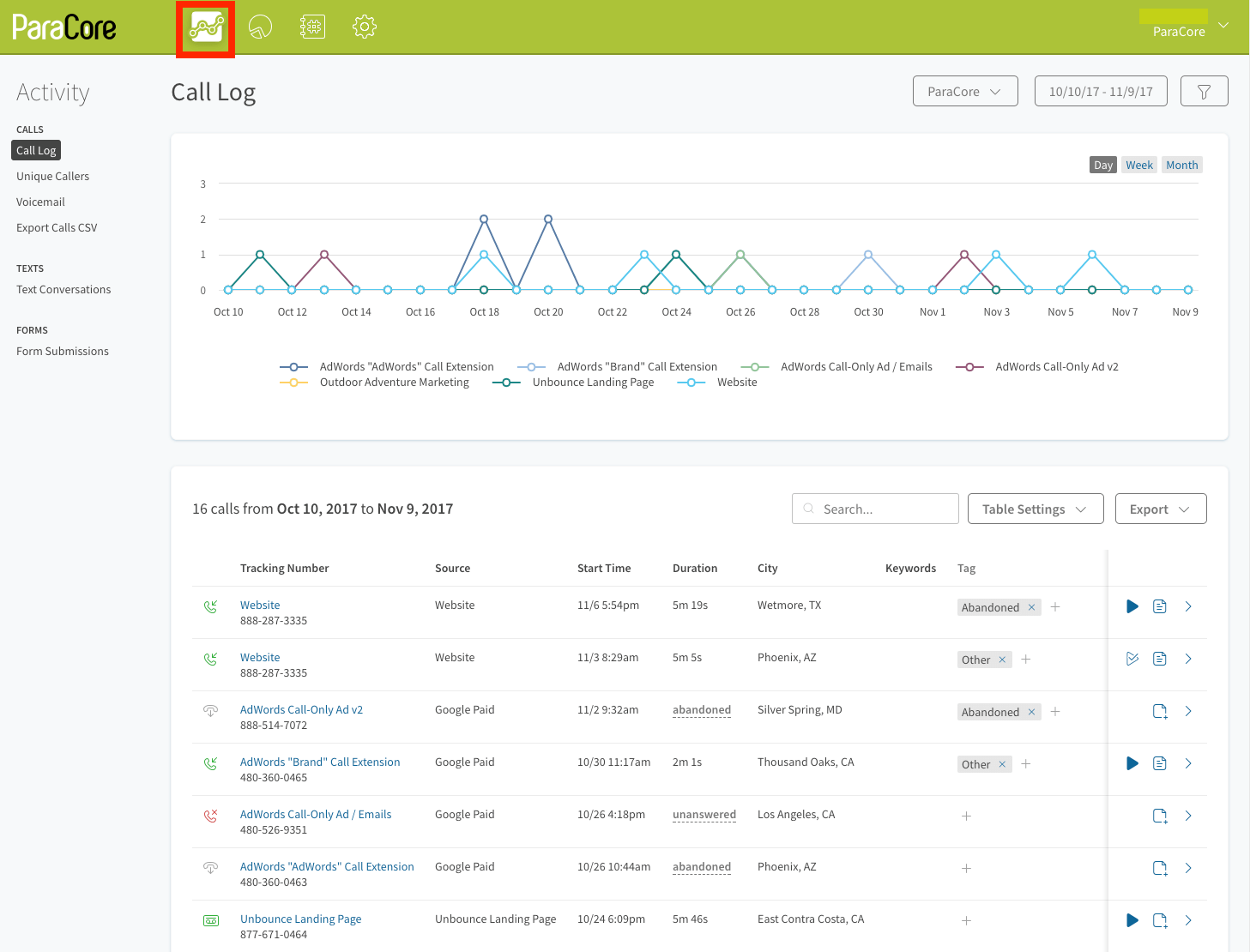Open Unique Callers in sidebar

click(52, 176)
